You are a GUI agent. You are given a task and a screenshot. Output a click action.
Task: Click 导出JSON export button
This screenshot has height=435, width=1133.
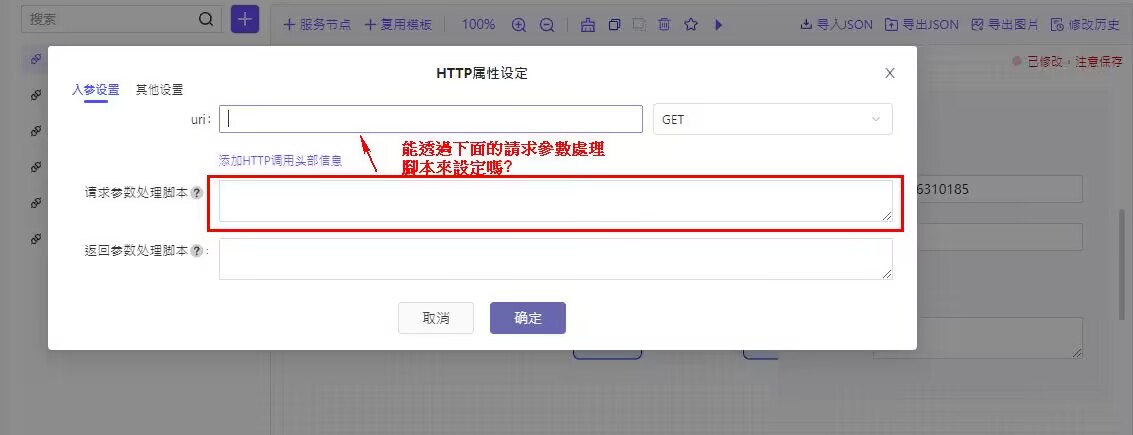coord(922,25)
